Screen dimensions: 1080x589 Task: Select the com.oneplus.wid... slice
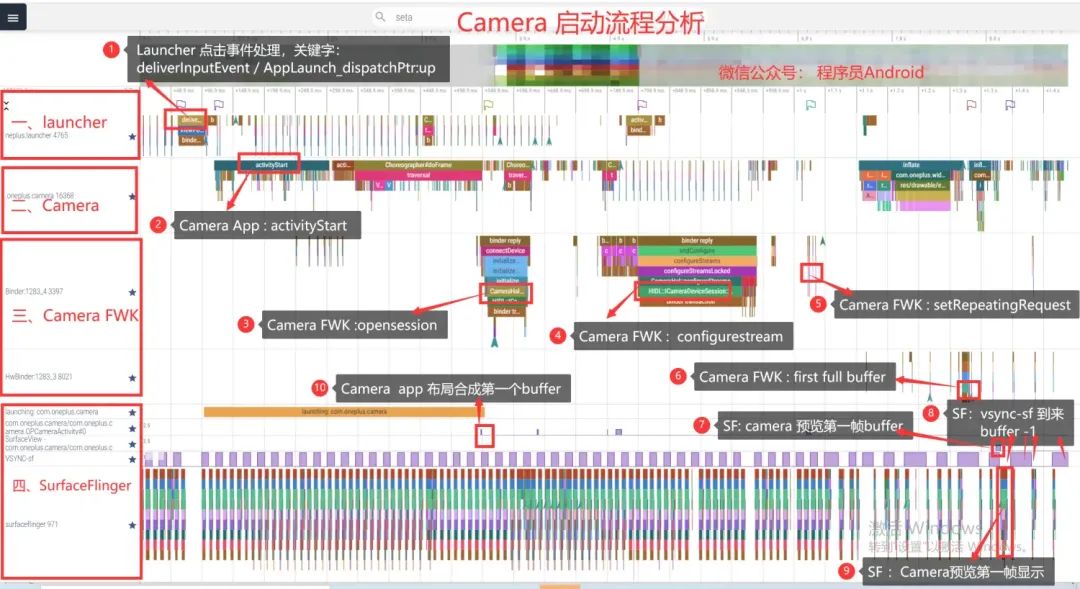click(x=921, y=176)
